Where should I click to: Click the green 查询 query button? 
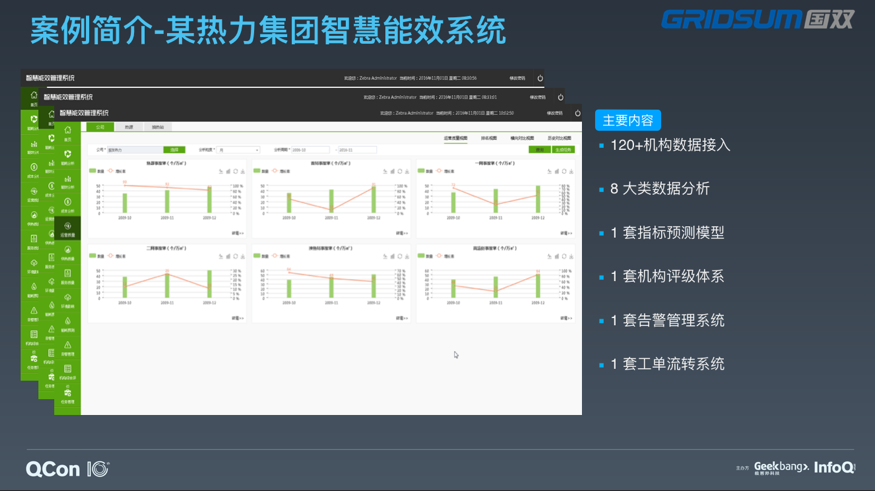pos(540,150)
